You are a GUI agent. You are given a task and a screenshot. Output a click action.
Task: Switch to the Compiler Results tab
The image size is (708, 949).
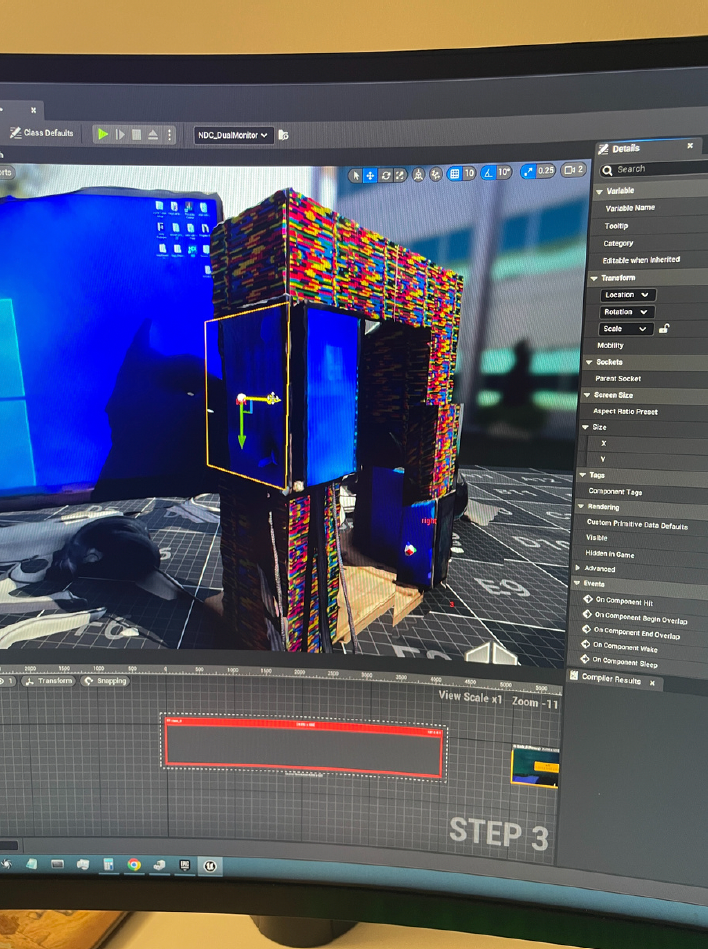click(x=610, y=678)
